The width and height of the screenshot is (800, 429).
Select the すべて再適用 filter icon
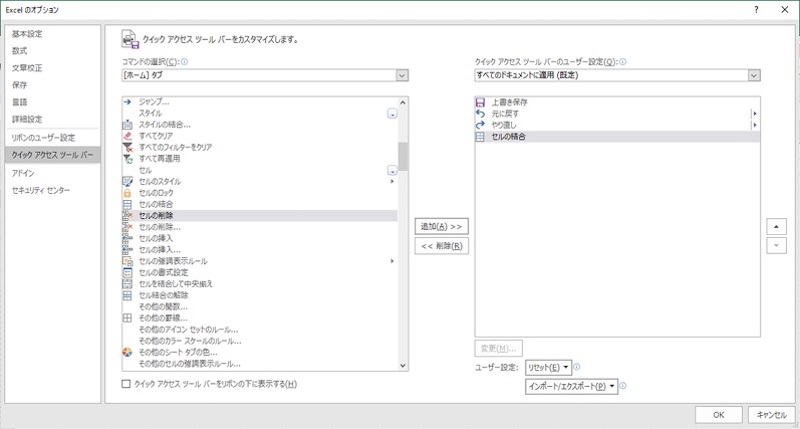(x=128, y=159)
